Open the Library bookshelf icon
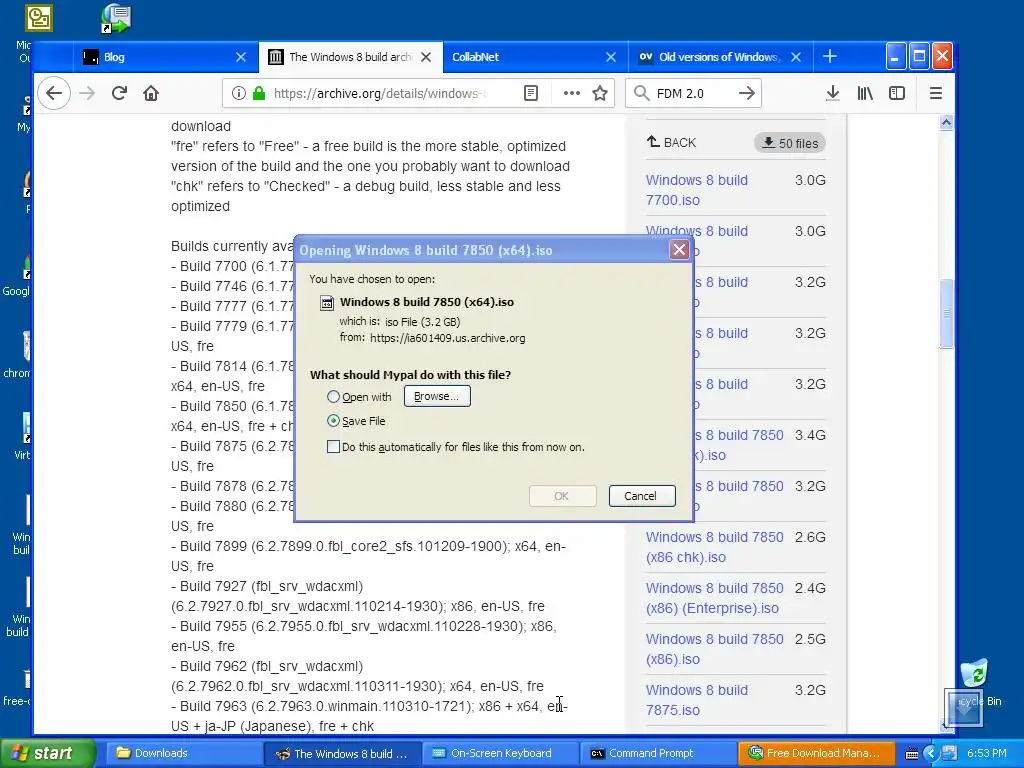 tap(865, 93)
